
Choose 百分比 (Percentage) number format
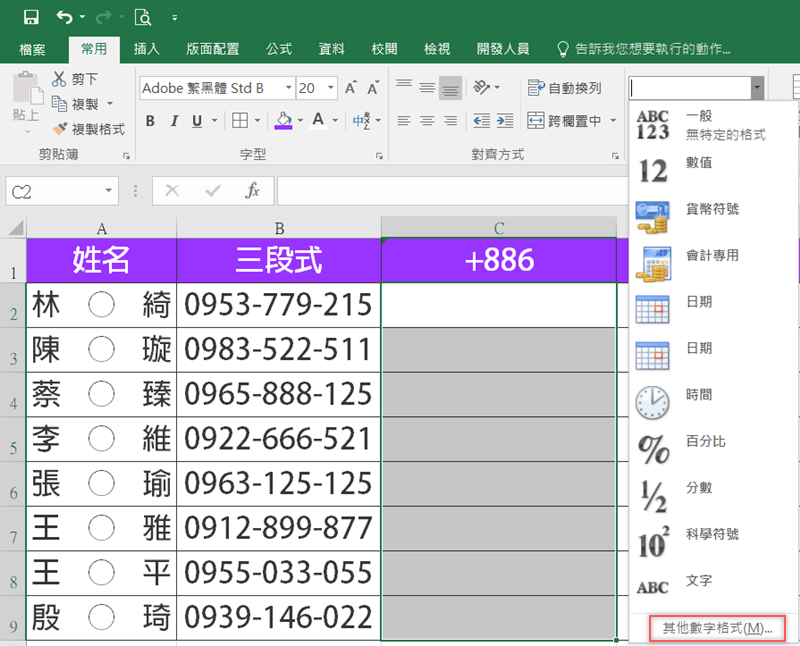tap(700, 441)
